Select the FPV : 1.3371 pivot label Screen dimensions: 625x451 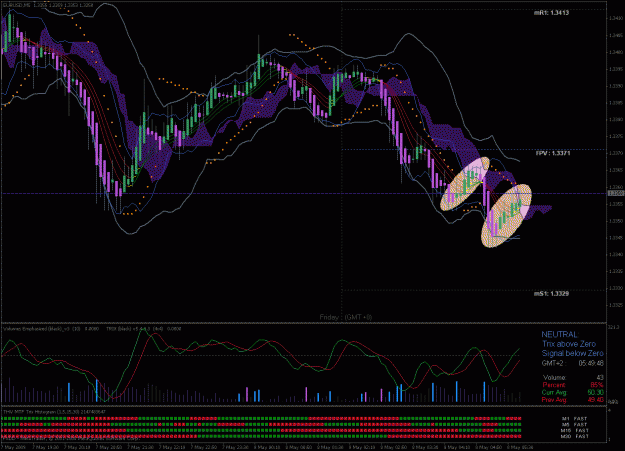pos(553,153)
